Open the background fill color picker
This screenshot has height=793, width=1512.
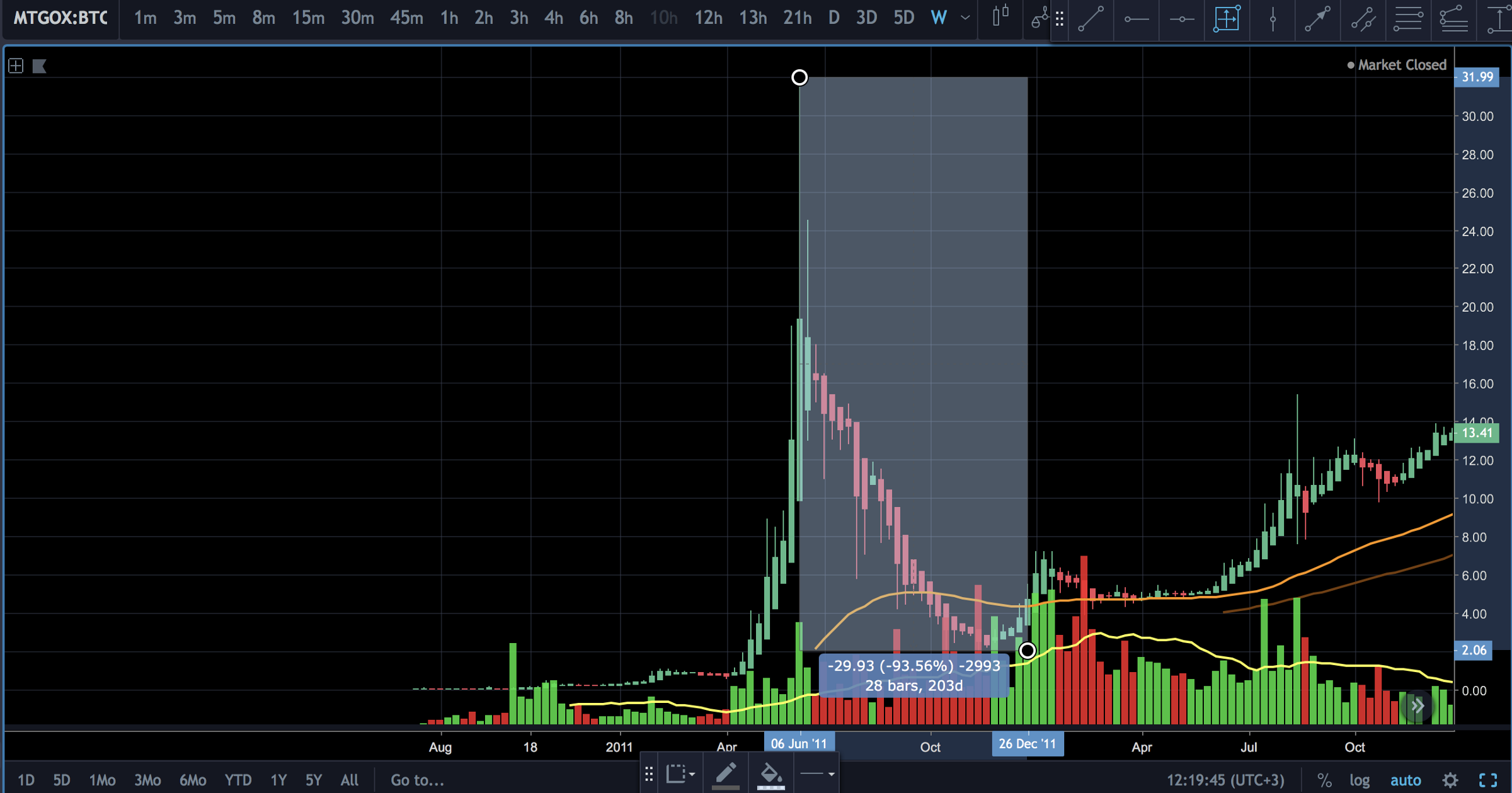click(770, 773)
